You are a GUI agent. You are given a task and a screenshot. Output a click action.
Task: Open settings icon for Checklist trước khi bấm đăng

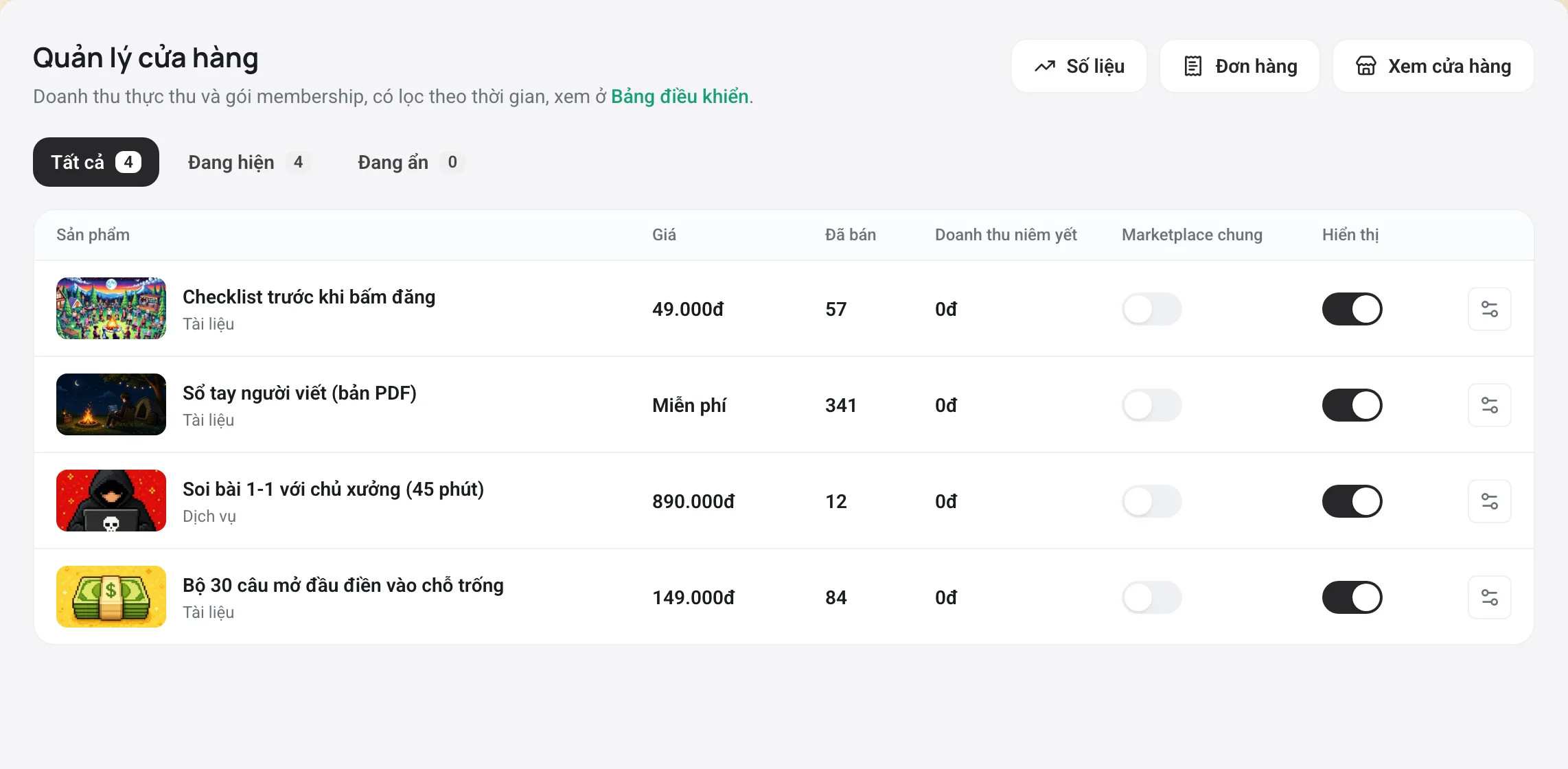[x=1489, y=309]
